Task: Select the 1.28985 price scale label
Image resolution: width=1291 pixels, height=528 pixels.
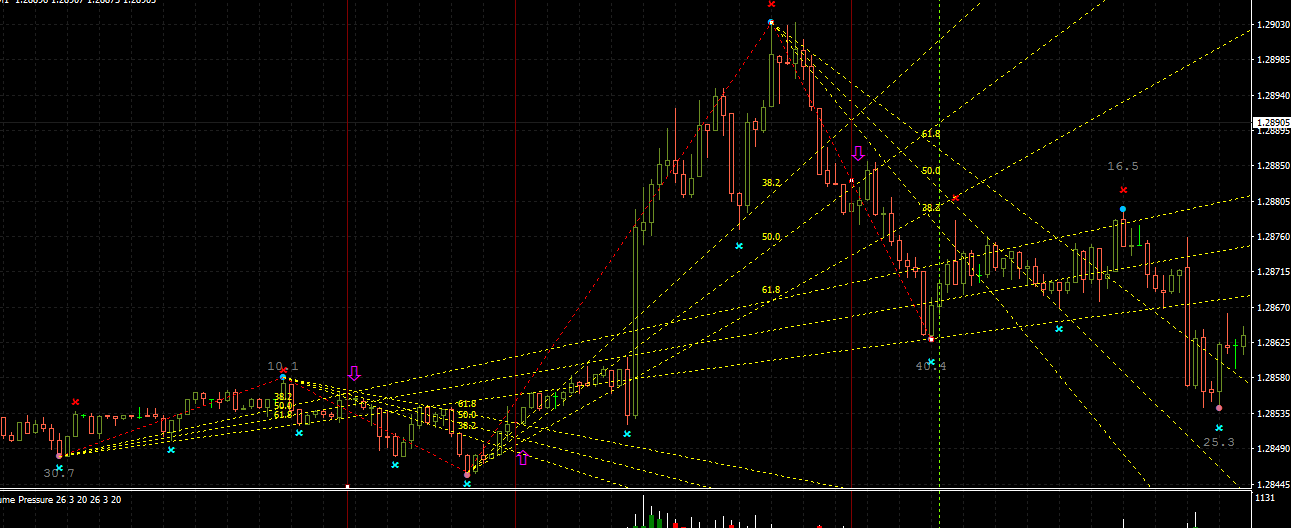Action: tap(1271, 60)
